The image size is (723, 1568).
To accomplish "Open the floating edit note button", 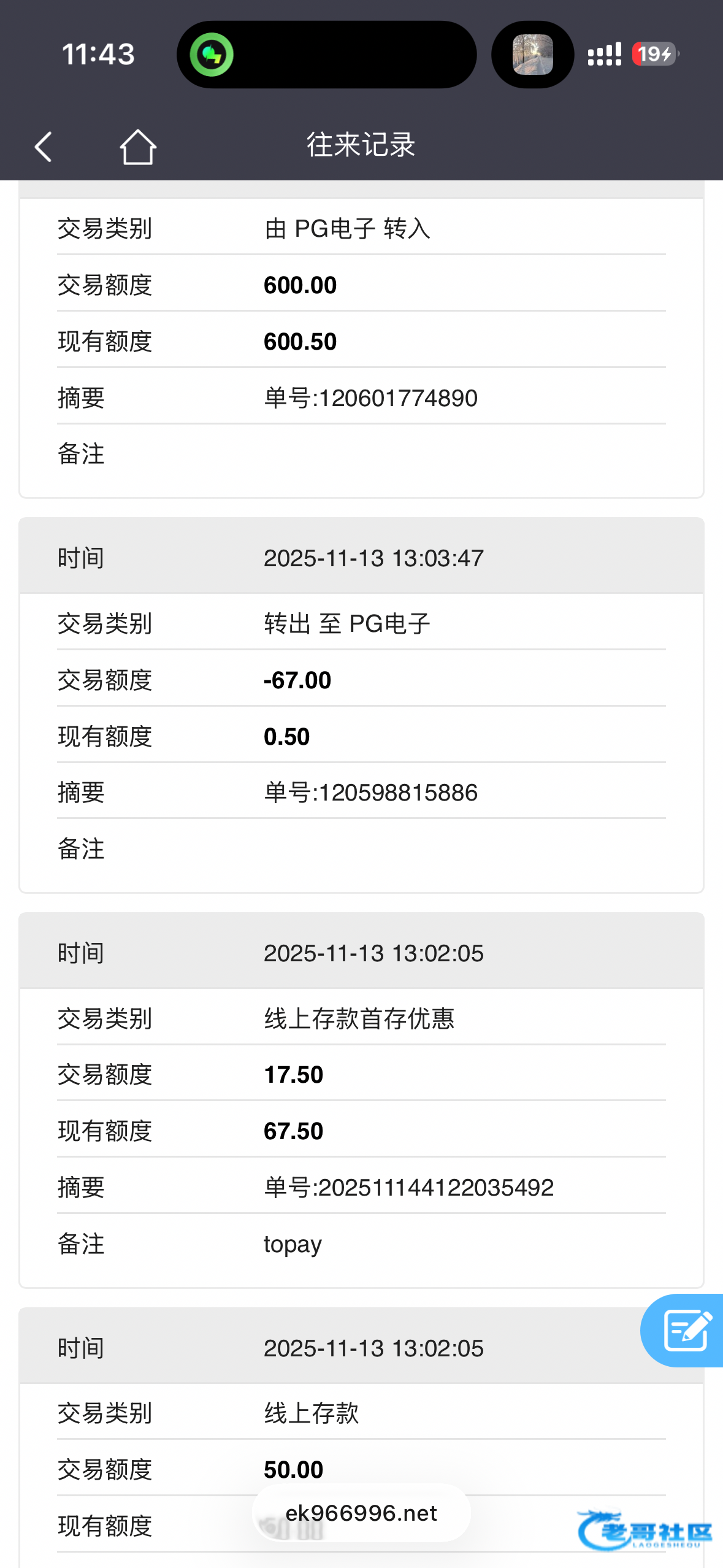I will [x=686, y=1330].
